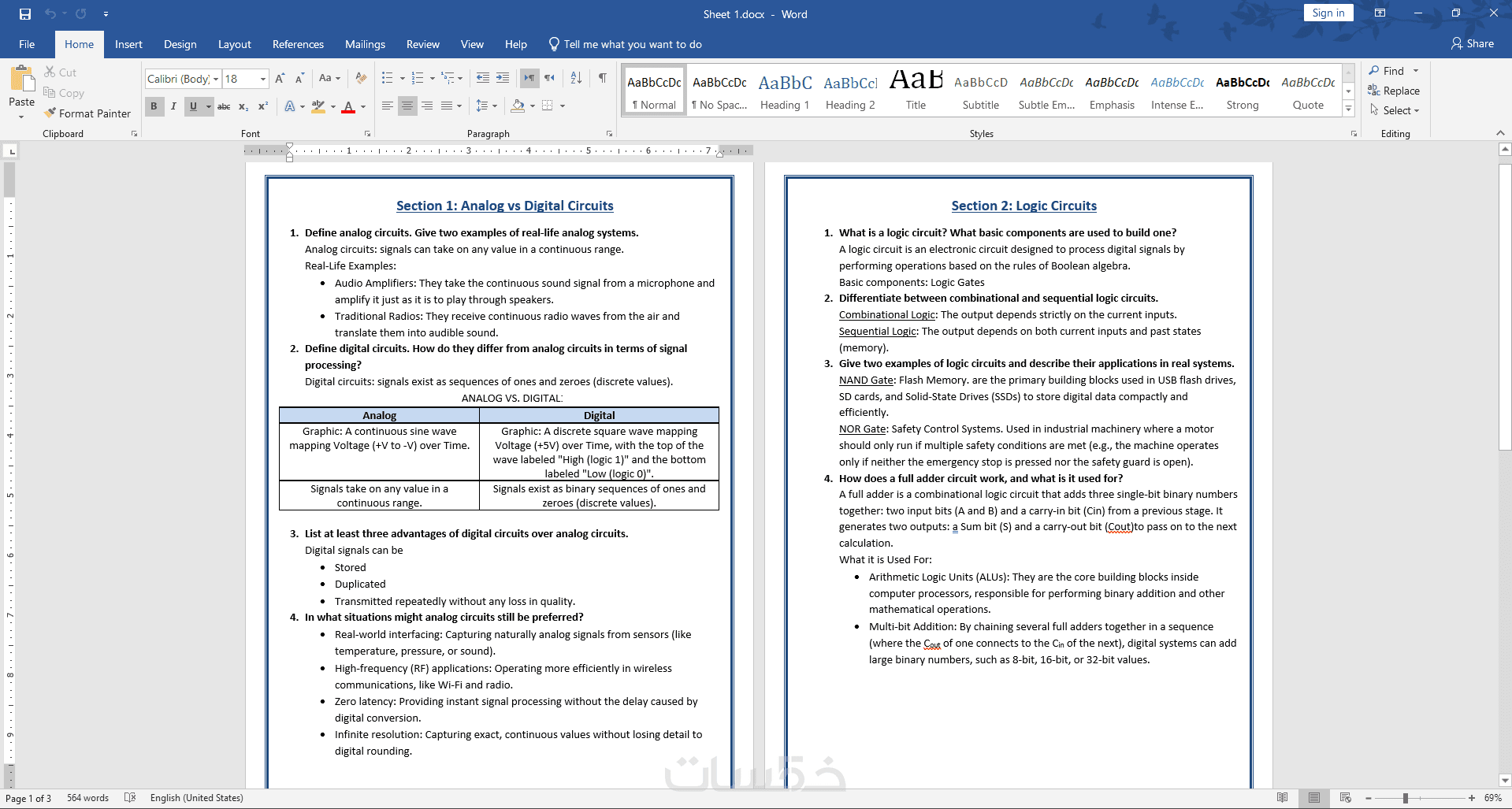1512x809 pixels.
Task: Open the font size dropdown
Action: [x=262, y=79]
